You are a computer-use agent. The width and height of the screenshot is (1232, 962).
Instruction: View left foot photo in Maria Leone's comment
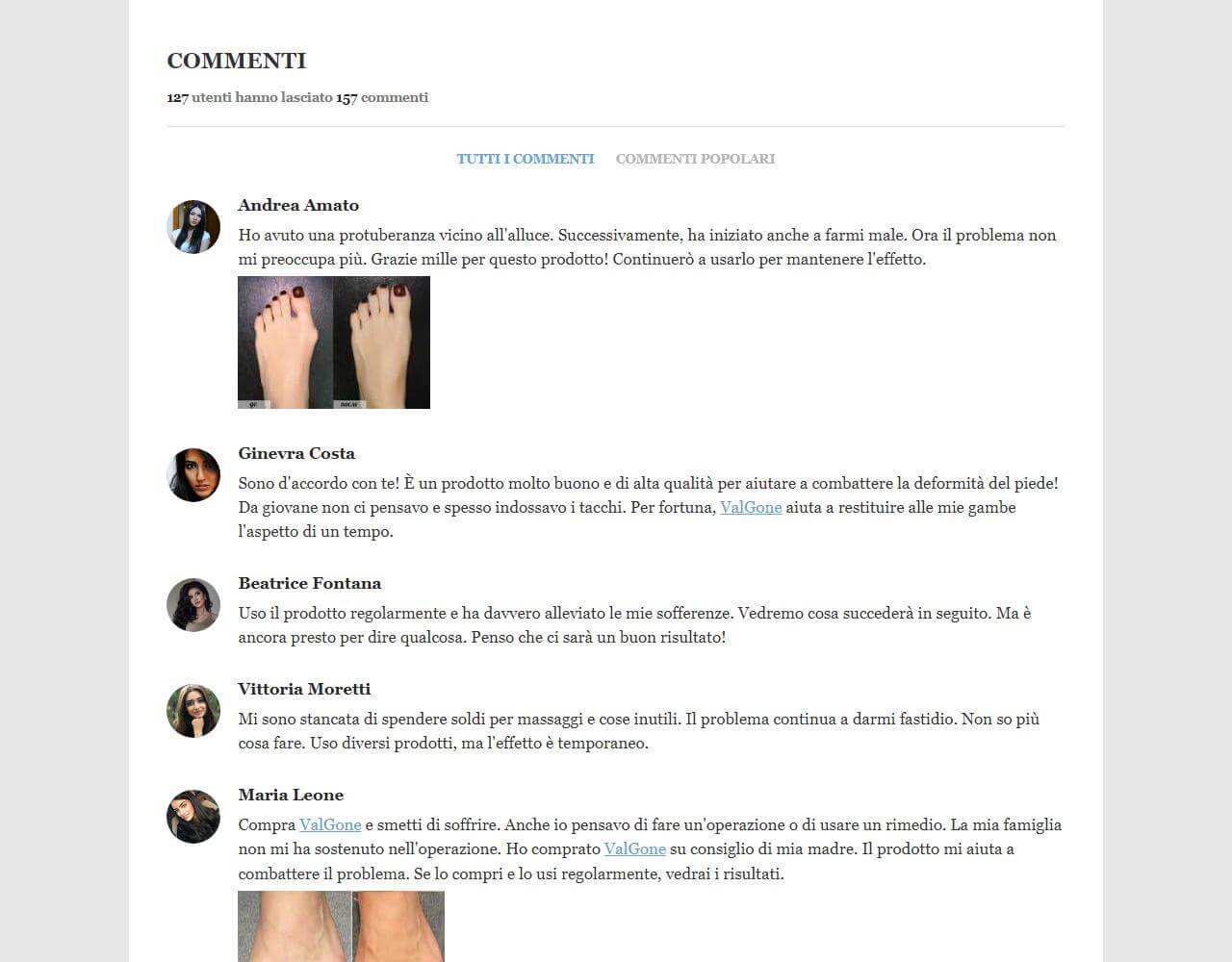295,926
